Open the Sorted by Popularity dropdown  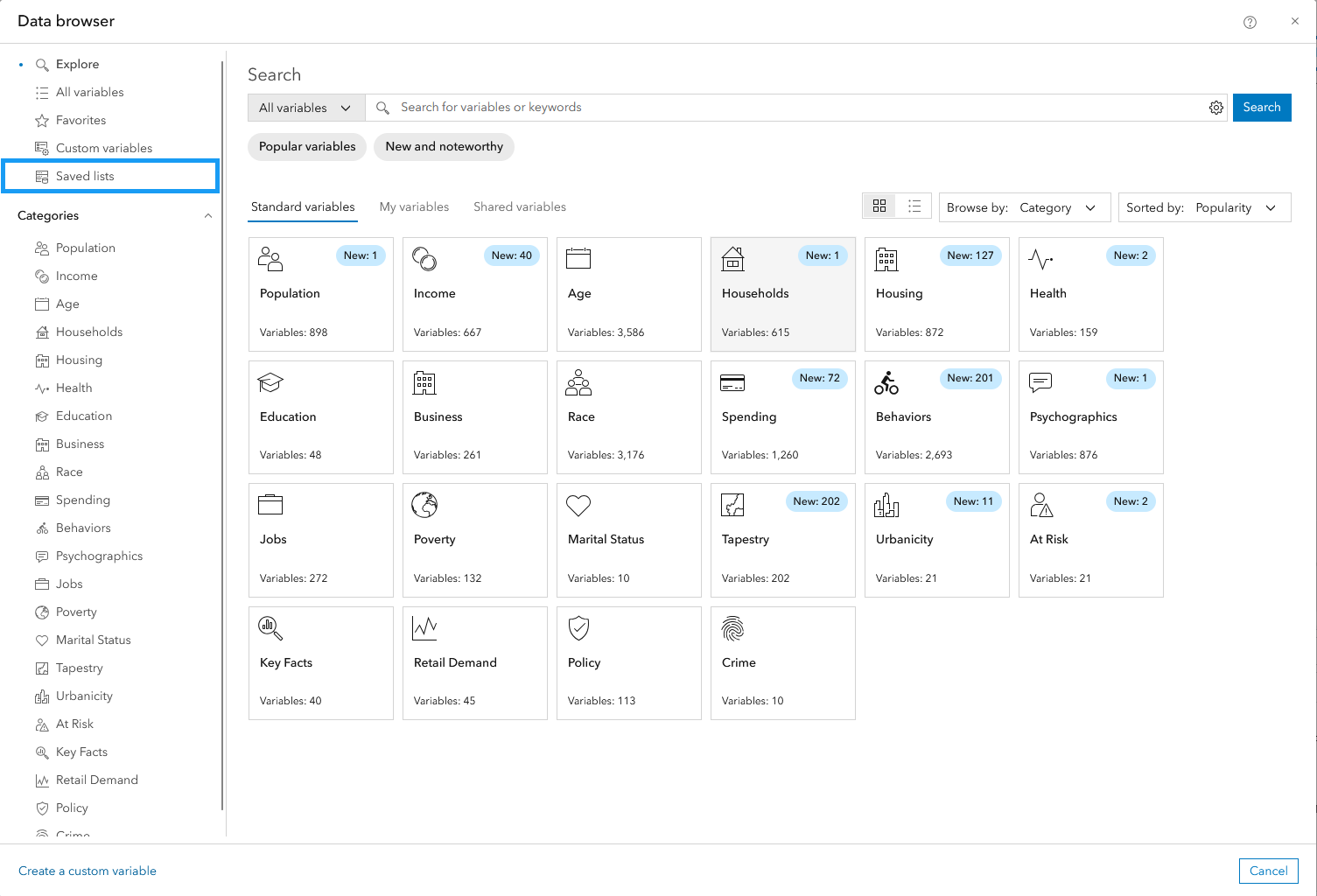[1238, 207]
